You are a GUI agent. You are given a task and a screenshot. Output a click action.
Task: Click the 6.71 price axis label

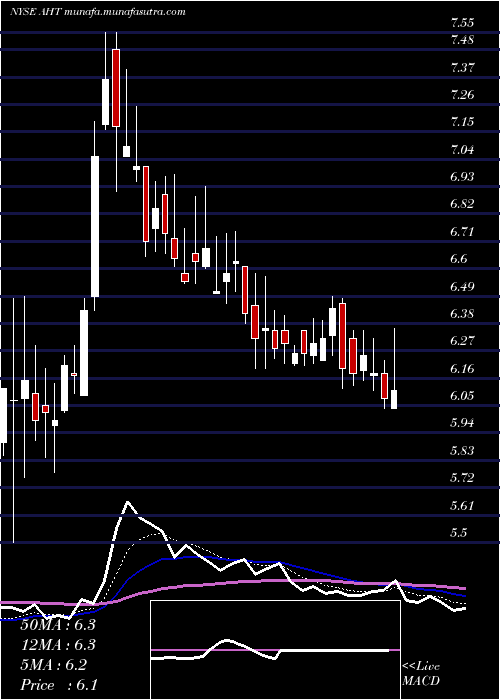(x=462, y=232)
